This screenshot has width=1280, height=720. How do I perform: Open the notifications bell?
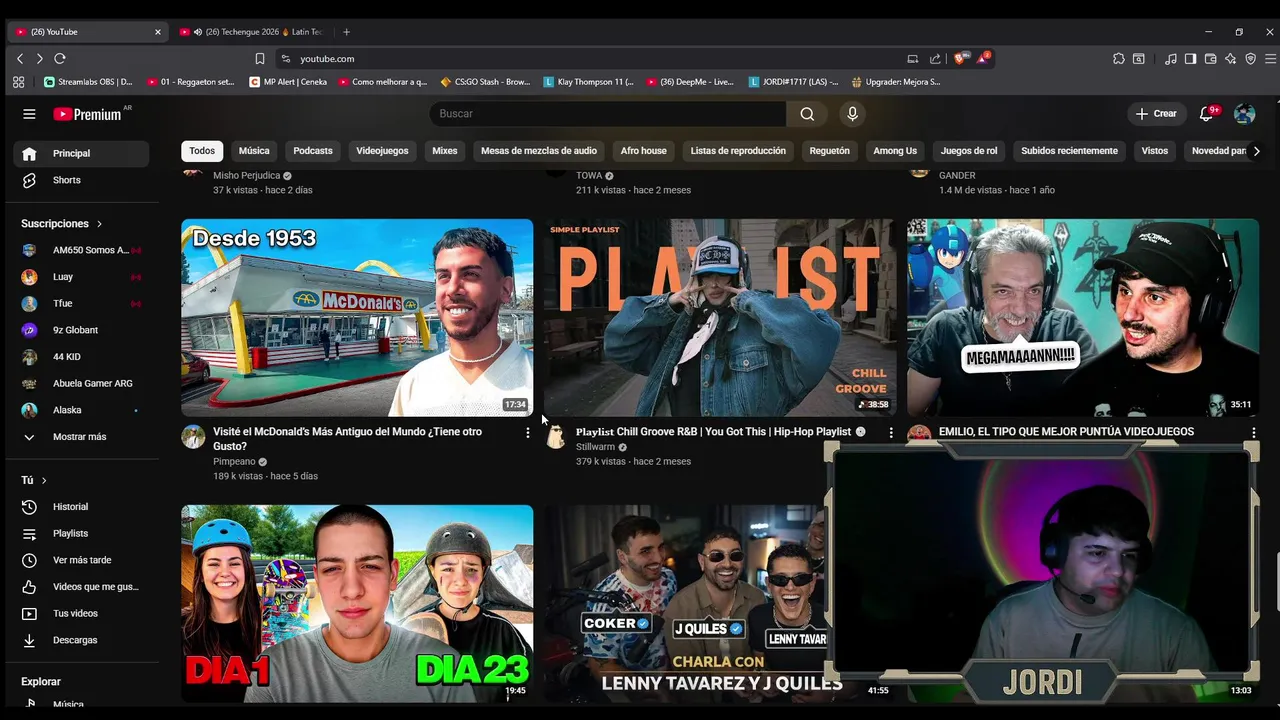pyautogui.click(x=1206, y=114)
